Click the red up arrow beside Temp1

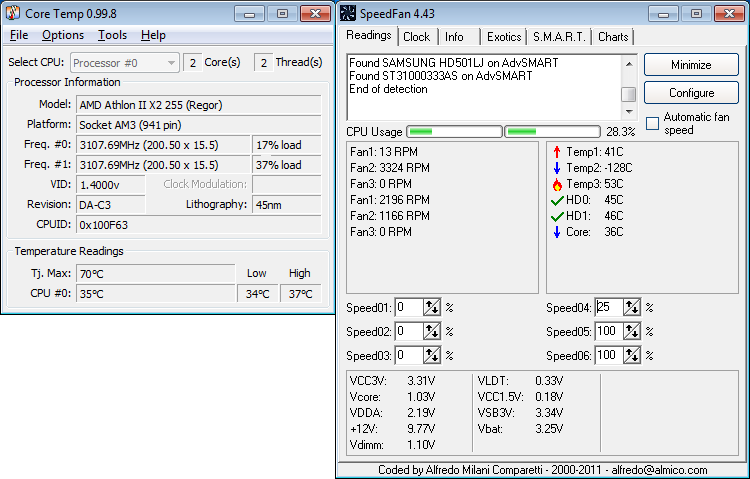point(557,152)
